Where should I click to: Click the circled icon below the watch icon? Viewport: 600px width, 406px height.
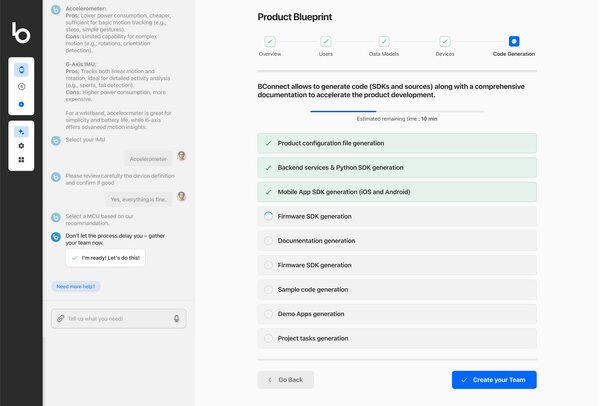click(x=21, y=87)
